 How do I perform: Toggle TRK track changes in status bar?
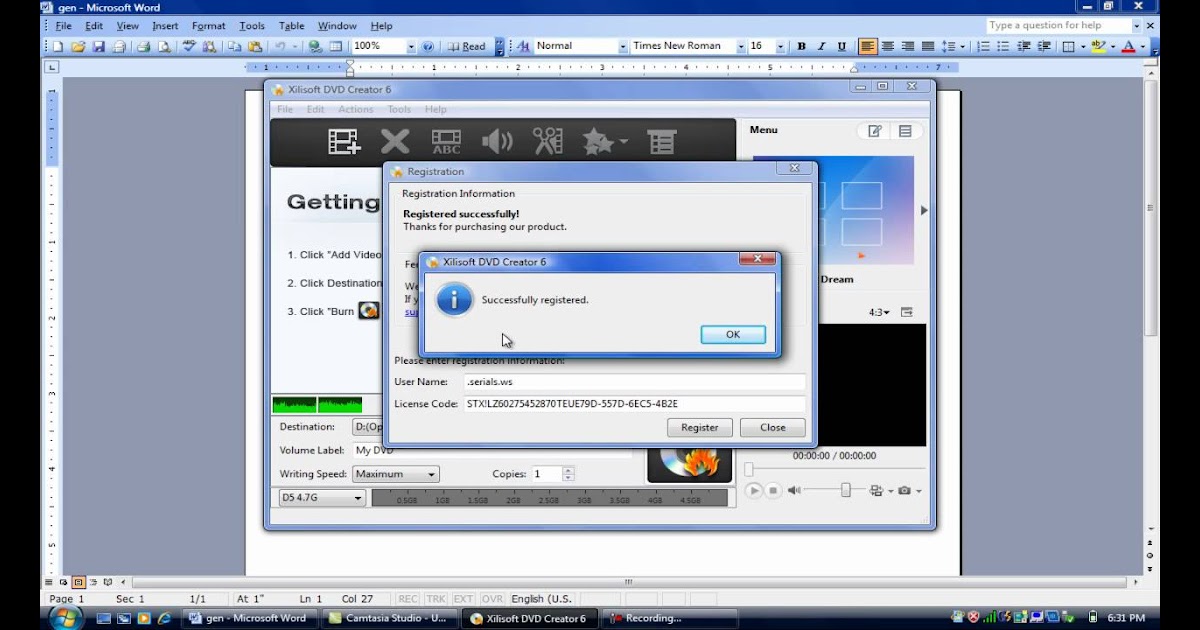click(436, 599)
